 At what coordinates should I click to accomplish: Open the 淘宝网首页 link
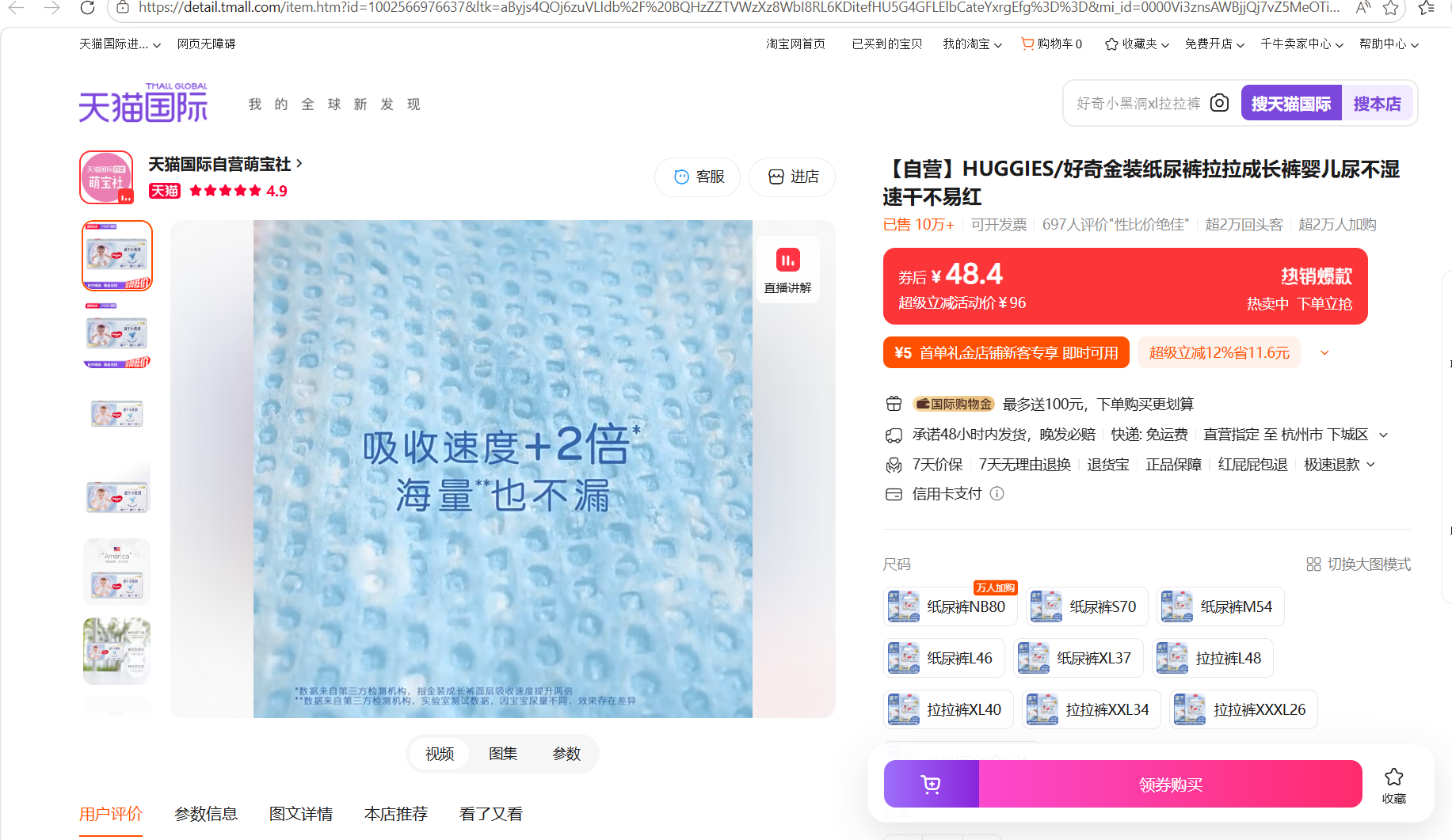tap(795, 44)
